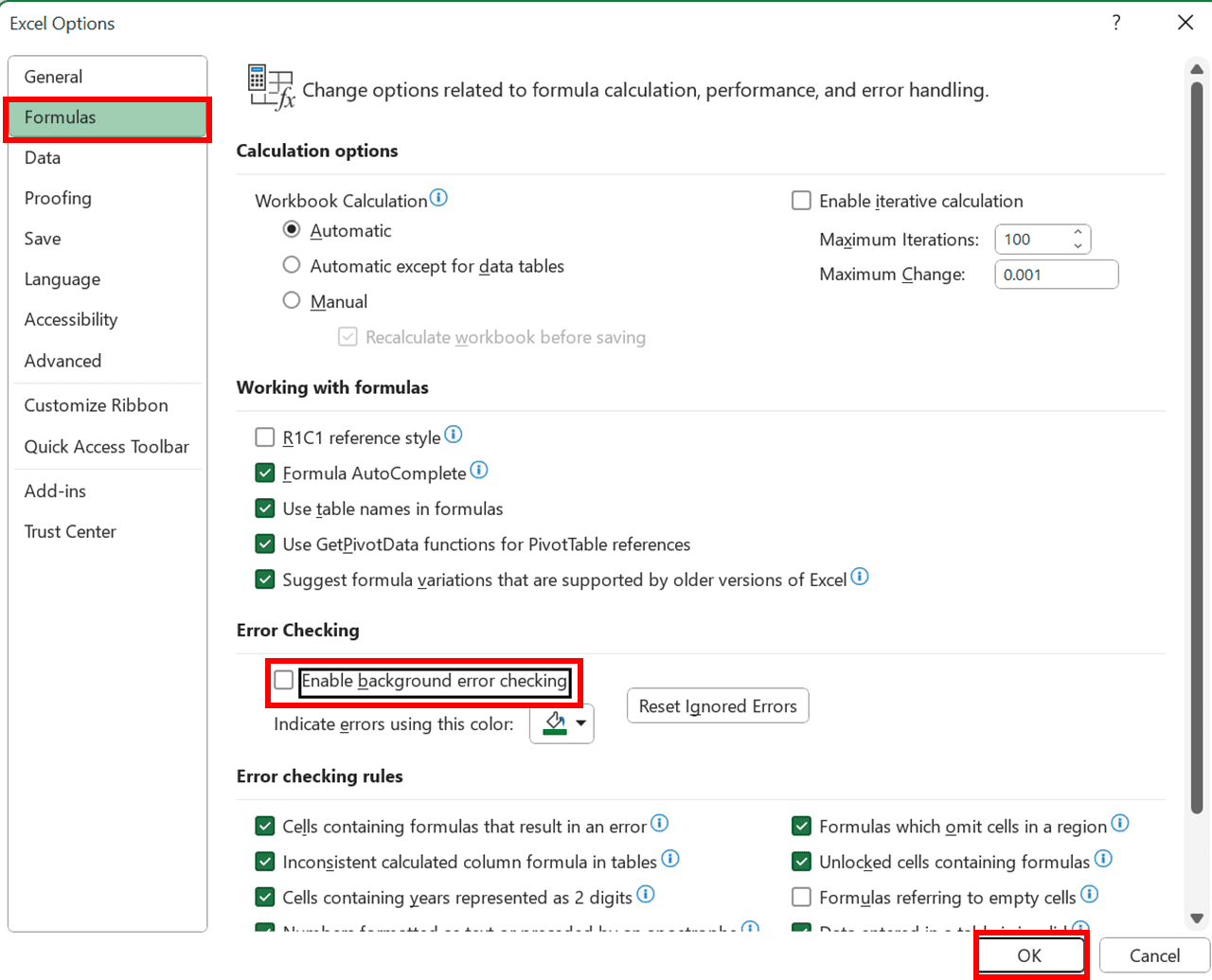Click info icon beside Formula AutoComplete

pos(479,470)
